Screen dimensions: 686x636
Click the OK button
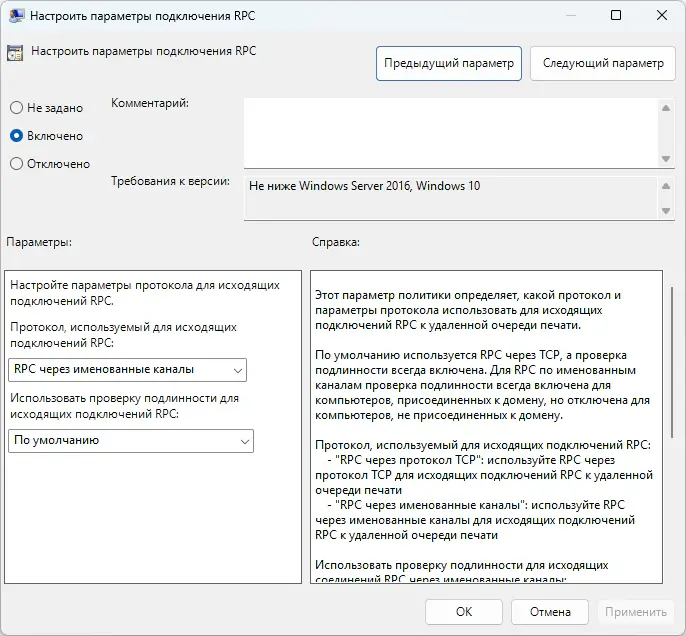point(464,612)
